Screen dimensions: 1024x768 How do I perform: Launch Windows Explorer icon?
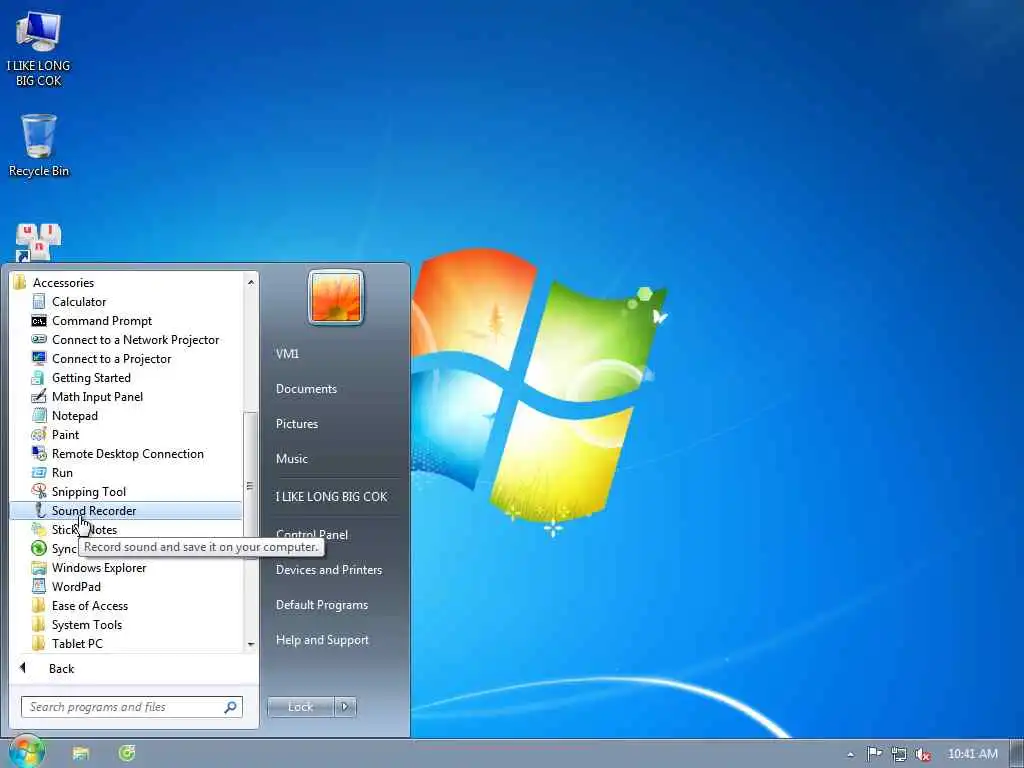pos(39,567)
